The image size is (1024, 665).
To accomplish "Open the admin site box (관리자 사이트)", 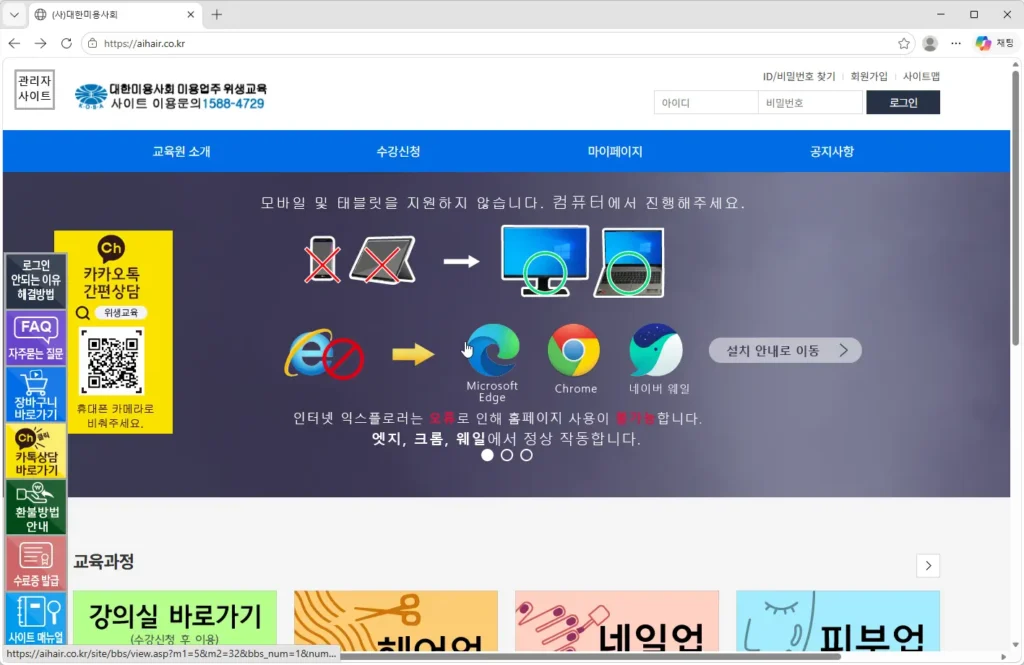I will (x=35, y=89).
